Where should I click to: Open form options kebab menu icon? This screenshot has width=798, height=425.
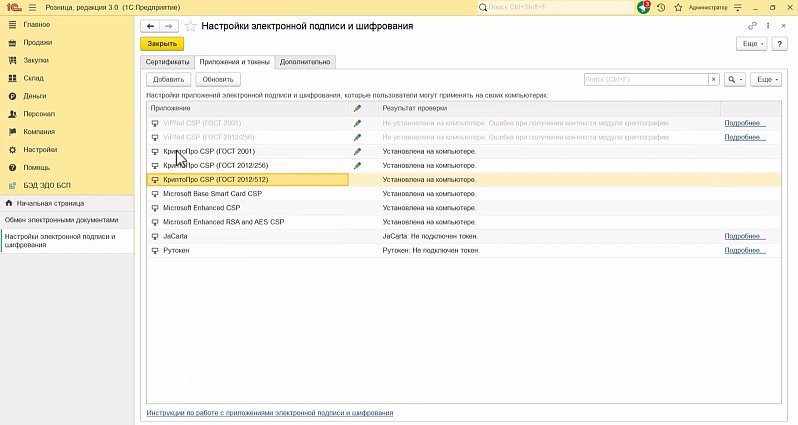768,26
